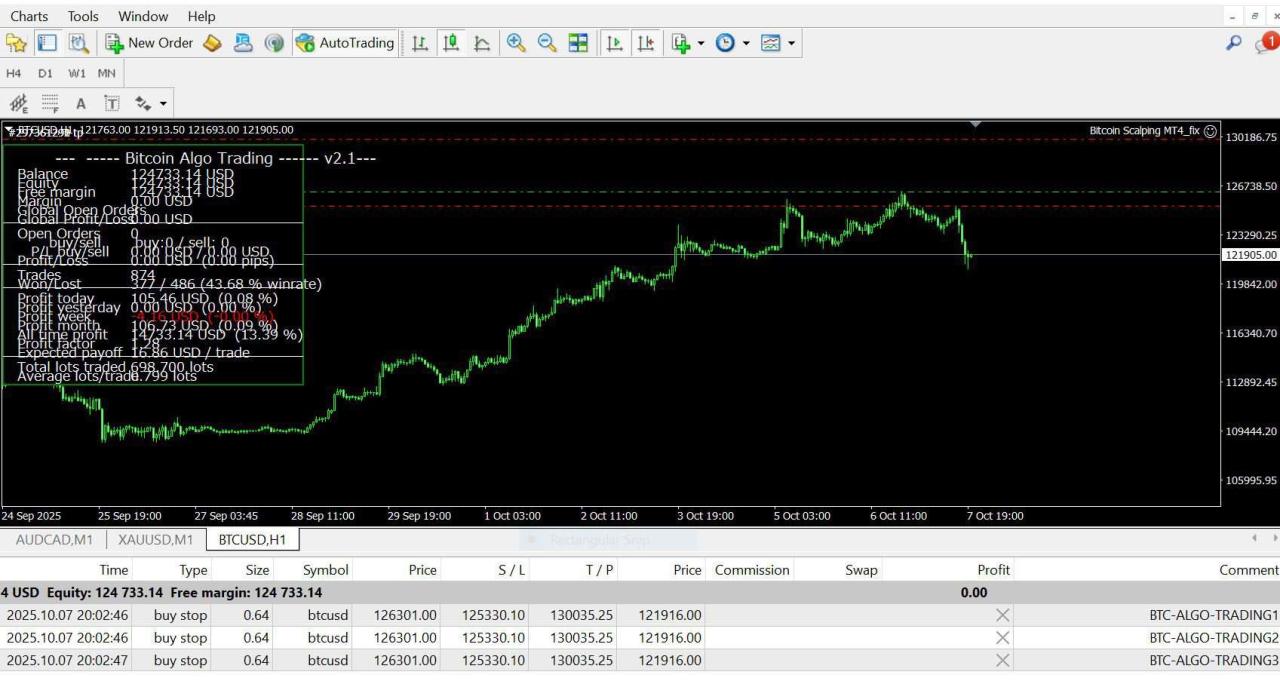1280x681 pixels.
Task: Switch chart to bar chart style
Action: (x=421, y=43)
